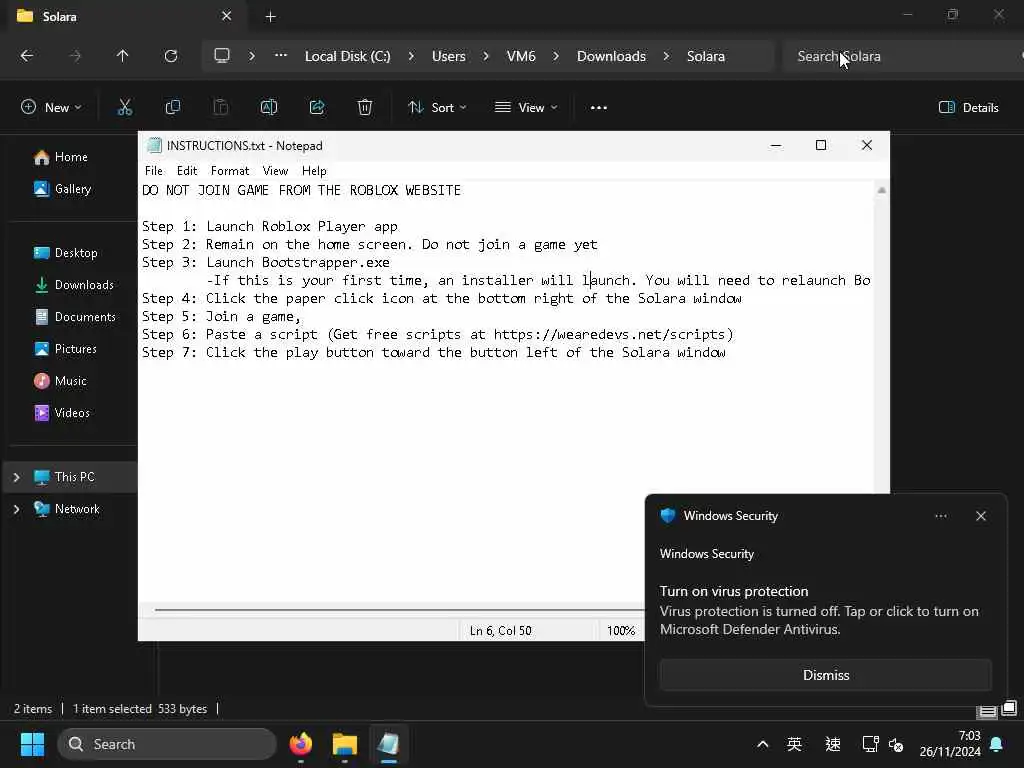Viewport: 1024px width, 768px height.
Task: Click the taskbar Search box
Action: point(167,744)
